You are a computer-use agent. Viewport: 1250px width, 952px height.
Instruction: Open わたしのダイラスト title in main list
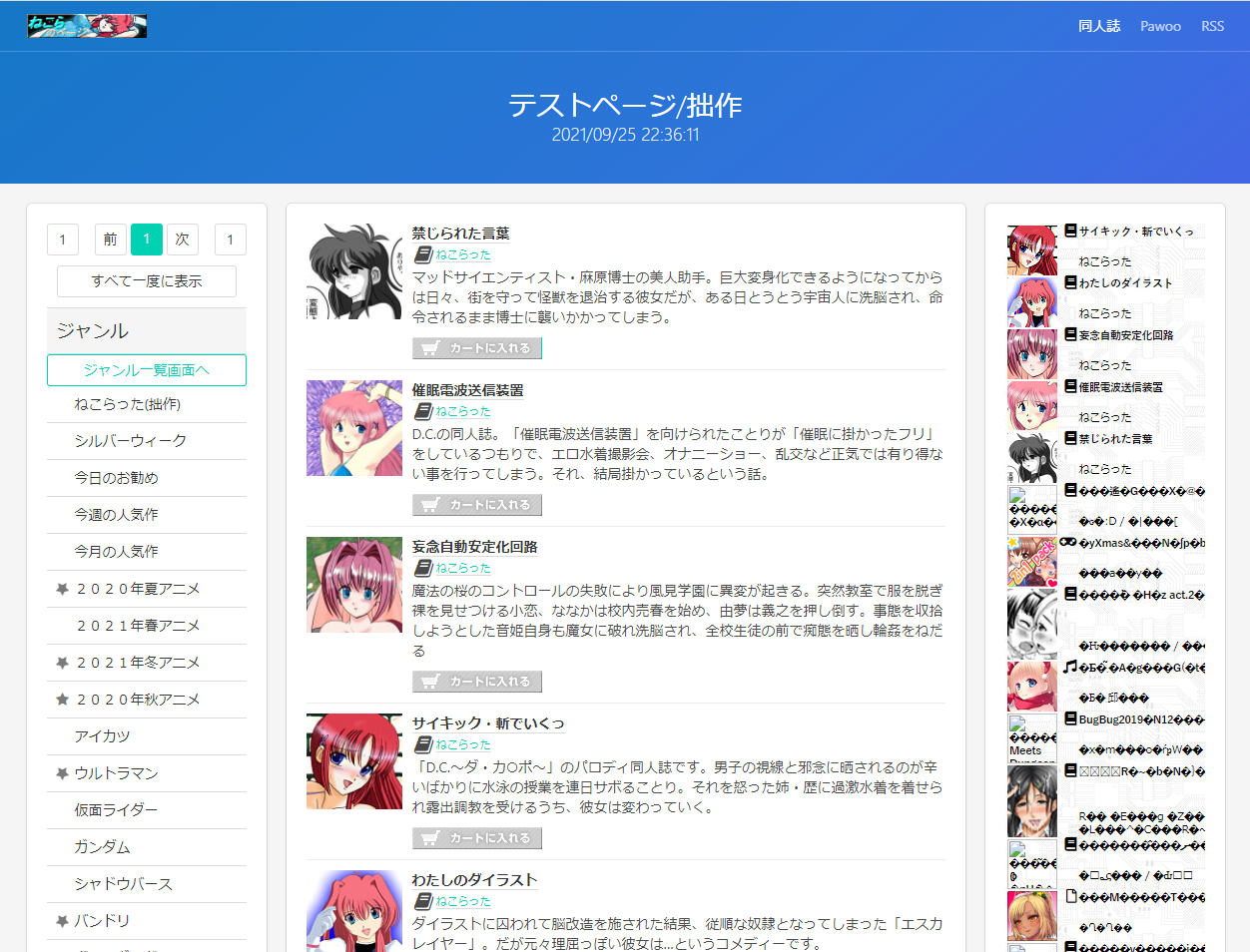click(475, 880)
